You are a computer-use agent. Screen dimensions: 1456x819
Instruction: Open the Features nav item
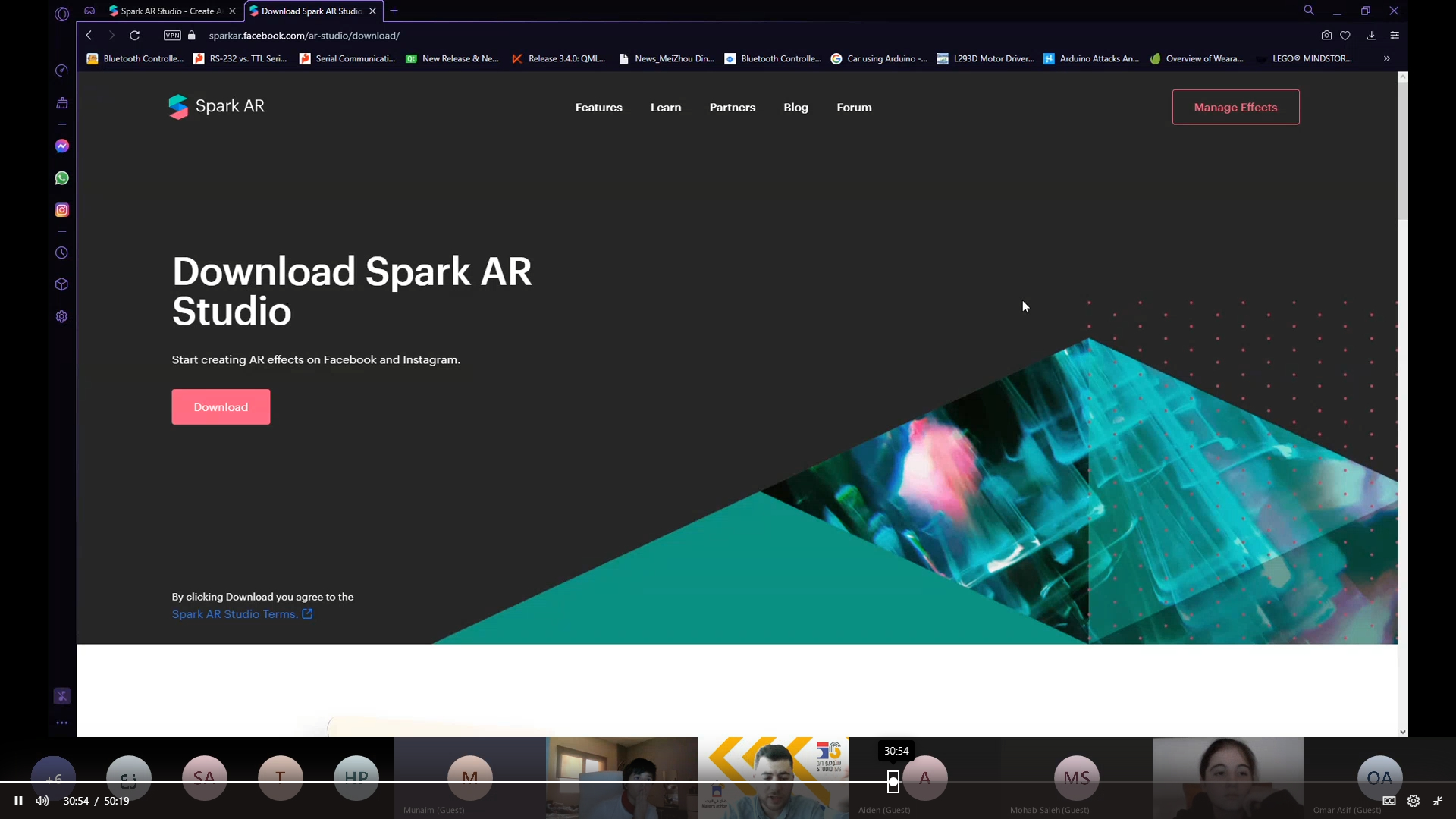pyautogui.click(x=598, y=108)
